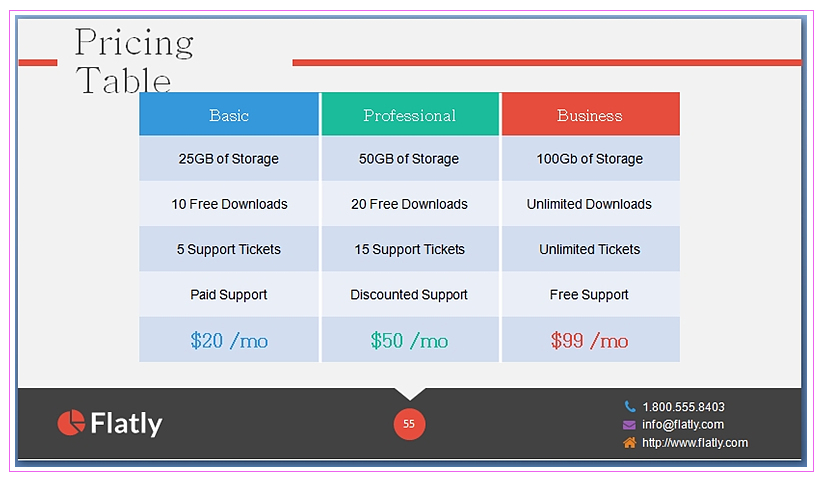Click the '10 Free Downloads' cell
The width and height of the screenshot is (822, 482).
point(229,203)
